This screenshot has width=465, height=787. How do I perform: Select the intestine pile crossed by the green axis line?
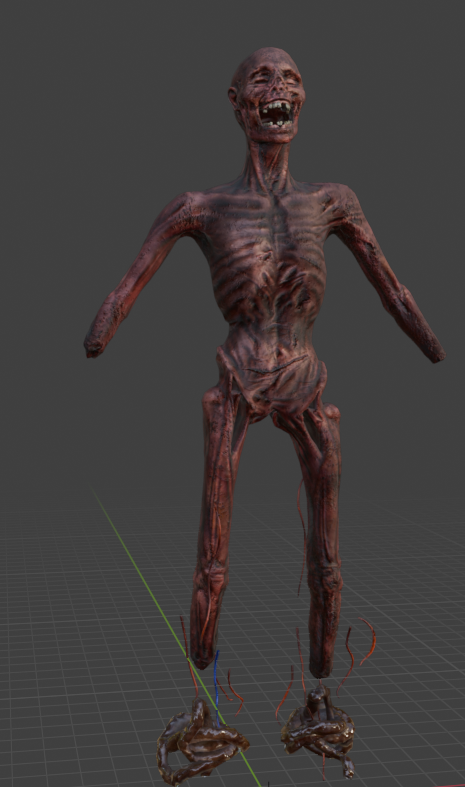pyautogui.click(x=202, y=742)
